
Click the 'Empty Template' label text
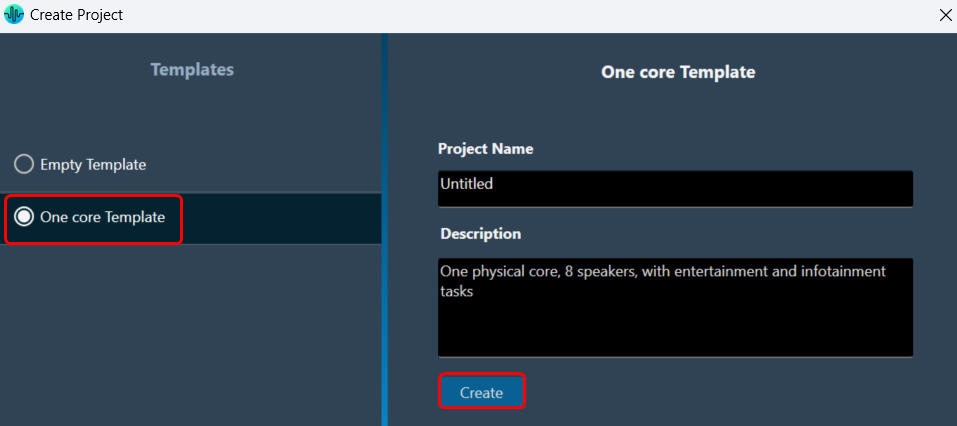click(x=93, y=164)
